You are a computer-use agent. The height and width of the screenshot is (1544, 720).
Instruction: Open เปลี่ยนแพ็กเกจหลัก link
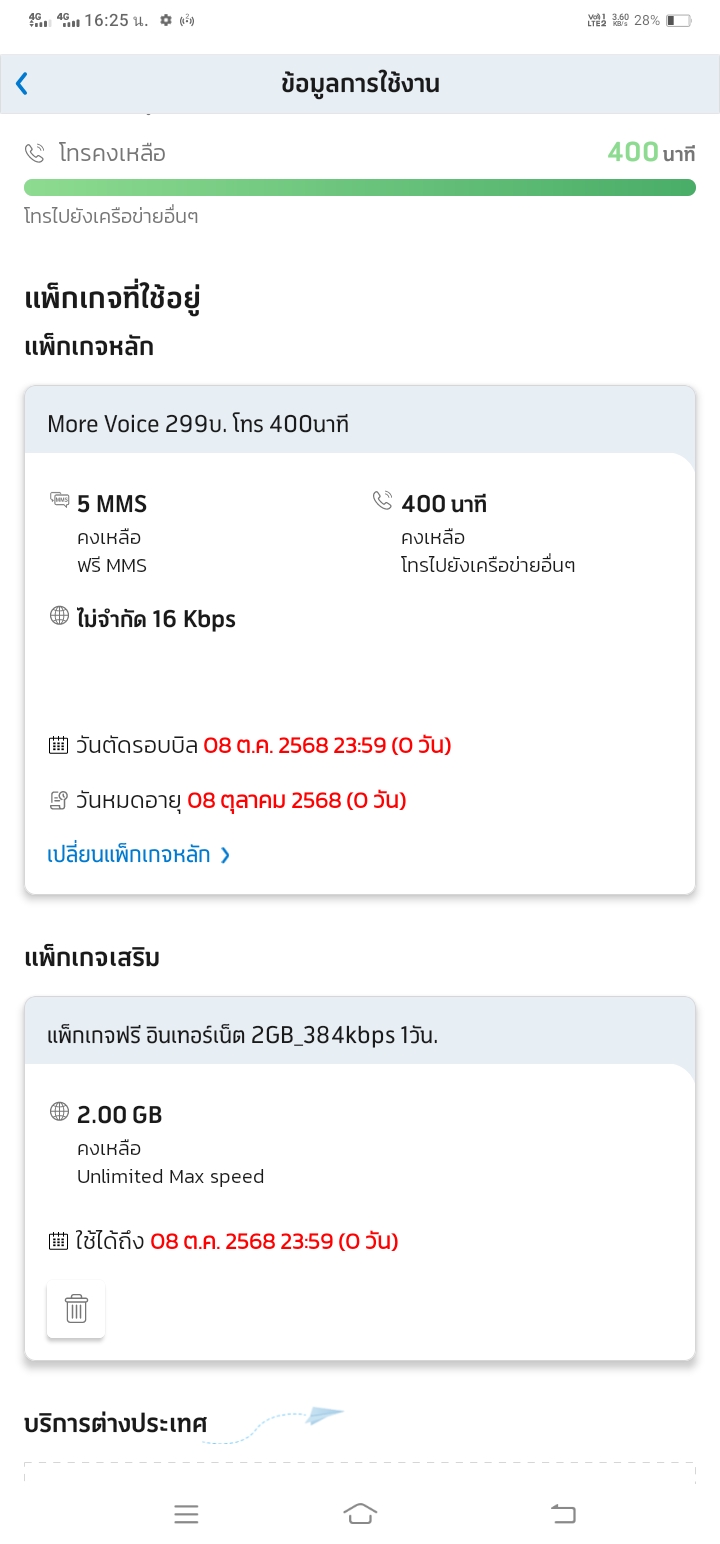pyautogui.click(x=129, y=855)
